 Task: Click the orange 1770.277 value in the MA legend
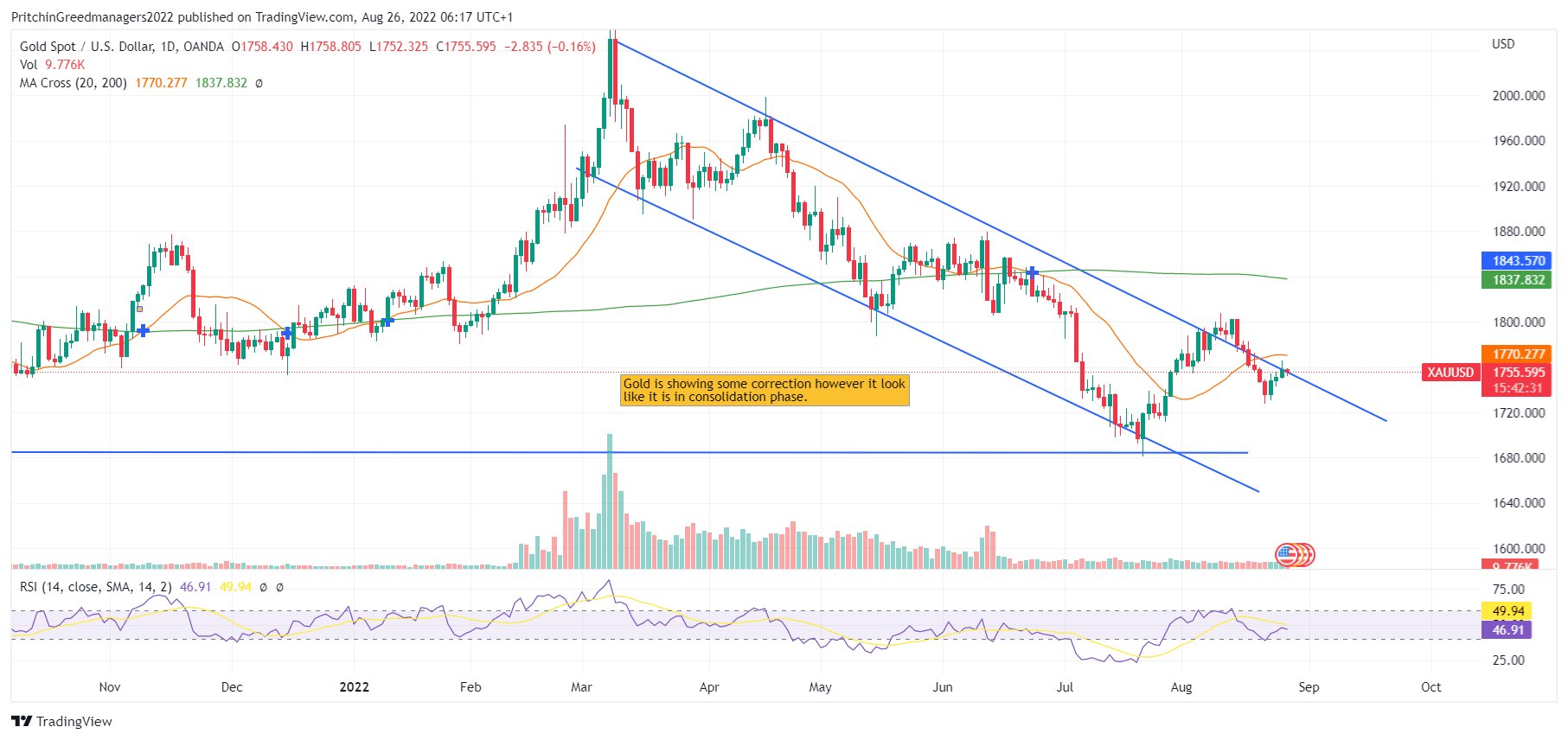pyautogui.click(x=161, y=83)
